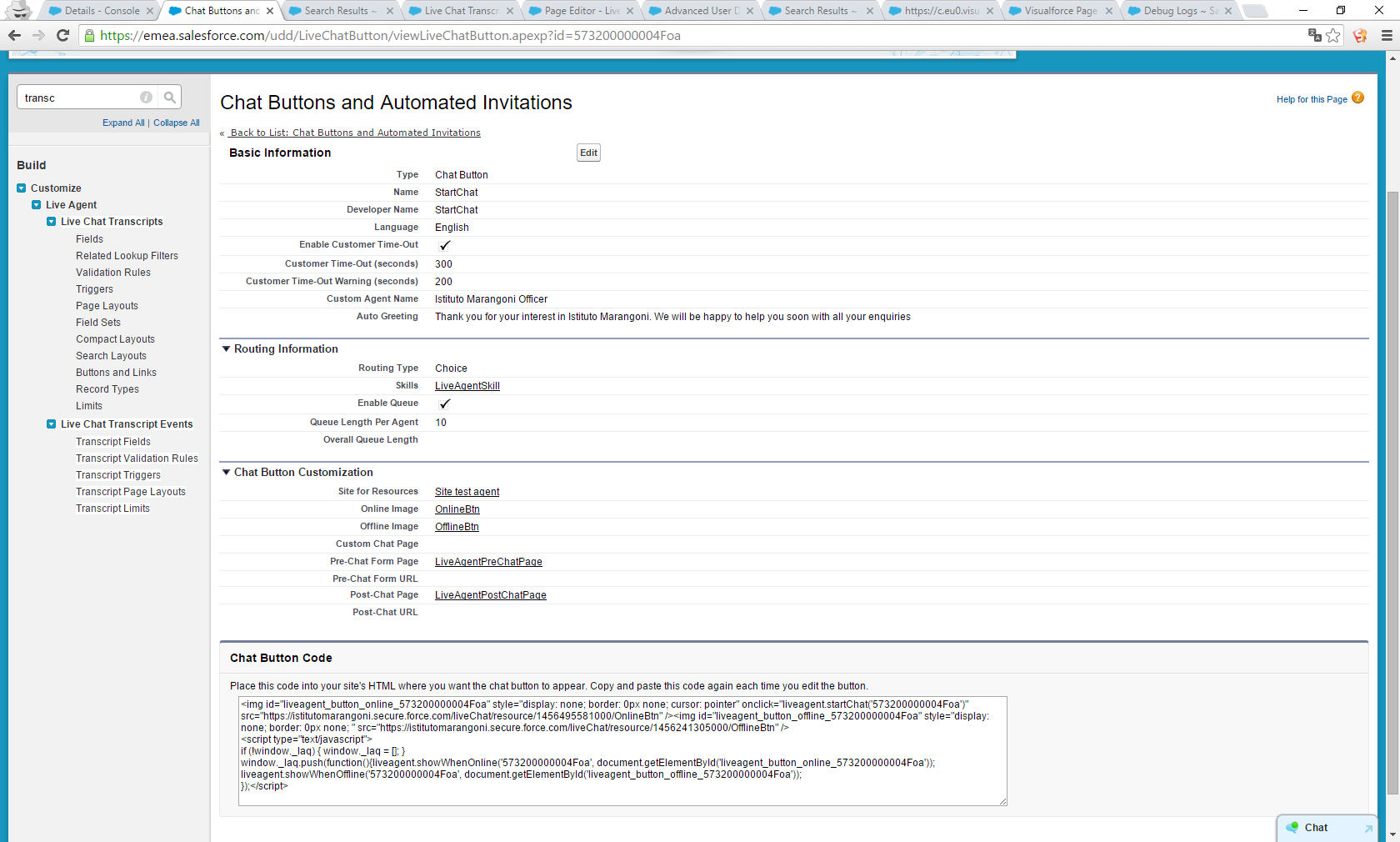
Task: Switch to the Visualforce Page tab
Action: 1061,11
